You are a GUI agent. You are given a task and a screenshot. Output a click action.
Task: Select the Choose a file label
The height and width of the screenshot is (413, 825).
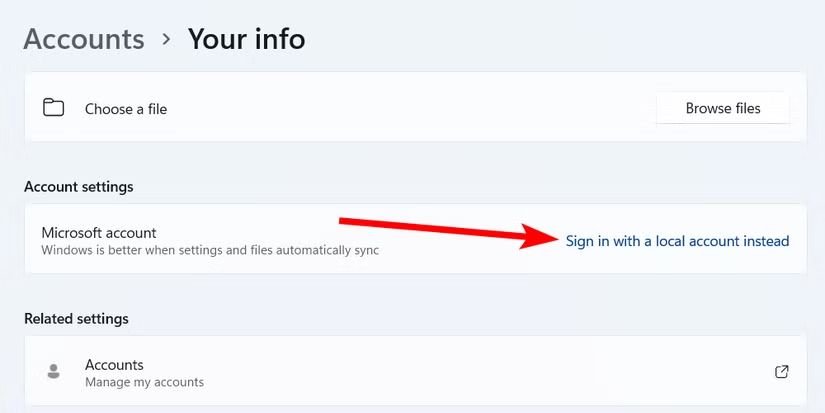pos(126,109)
